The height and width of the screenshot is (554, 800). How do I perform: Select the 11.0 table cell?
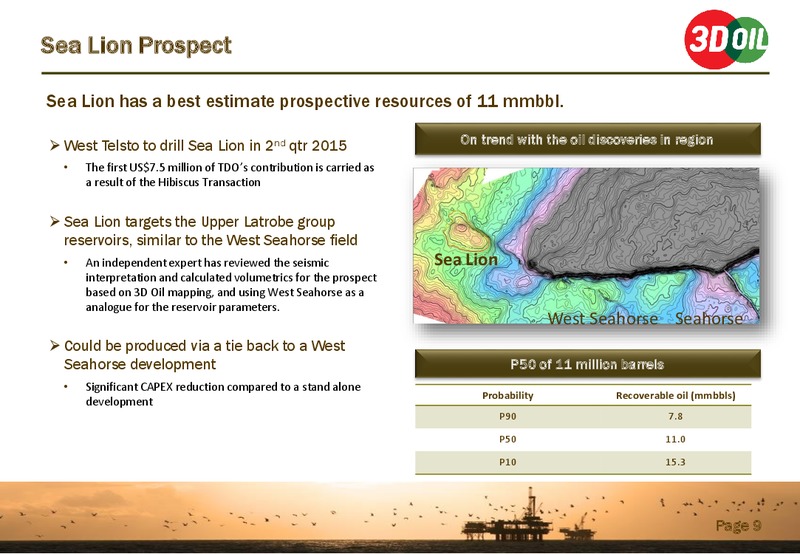(x=676, y=439)
